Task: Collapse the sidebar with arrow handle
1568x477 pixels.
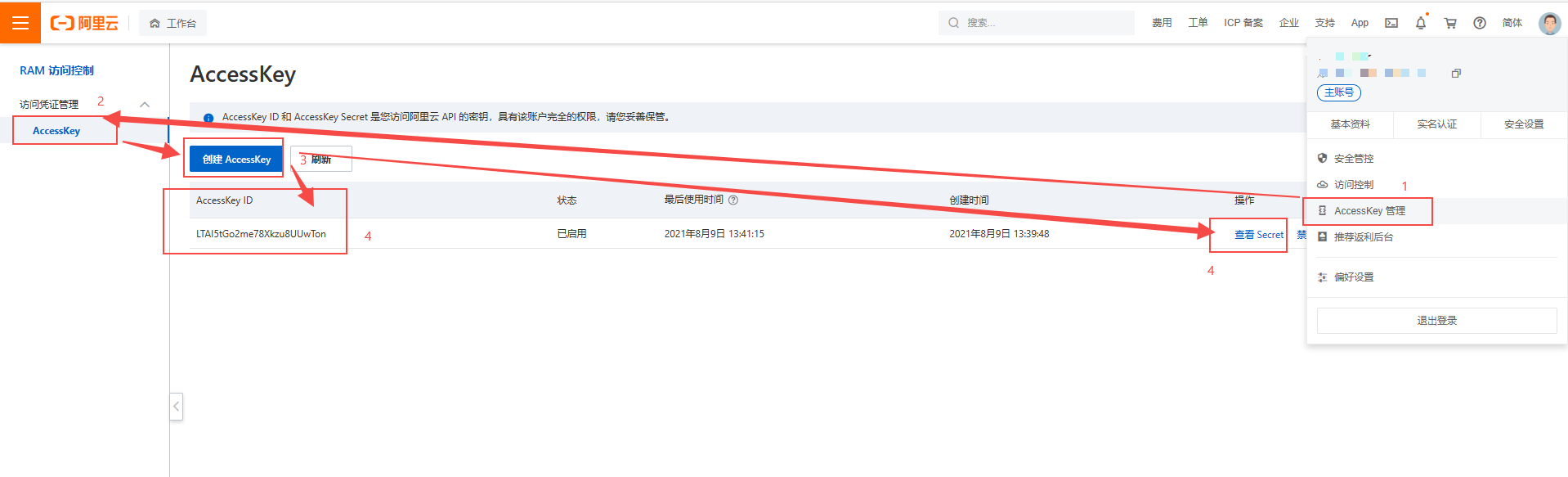Action: (176, 406)
